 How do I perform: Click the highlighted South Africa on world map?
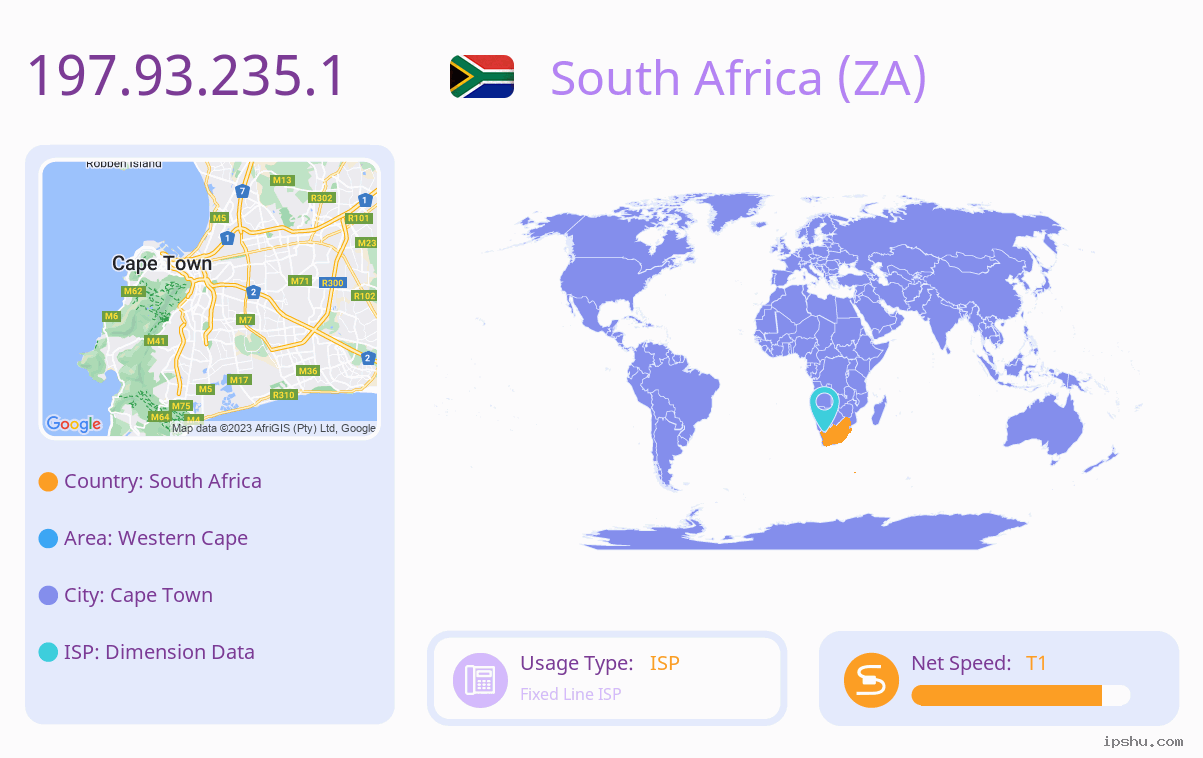[x=836, y=434]
